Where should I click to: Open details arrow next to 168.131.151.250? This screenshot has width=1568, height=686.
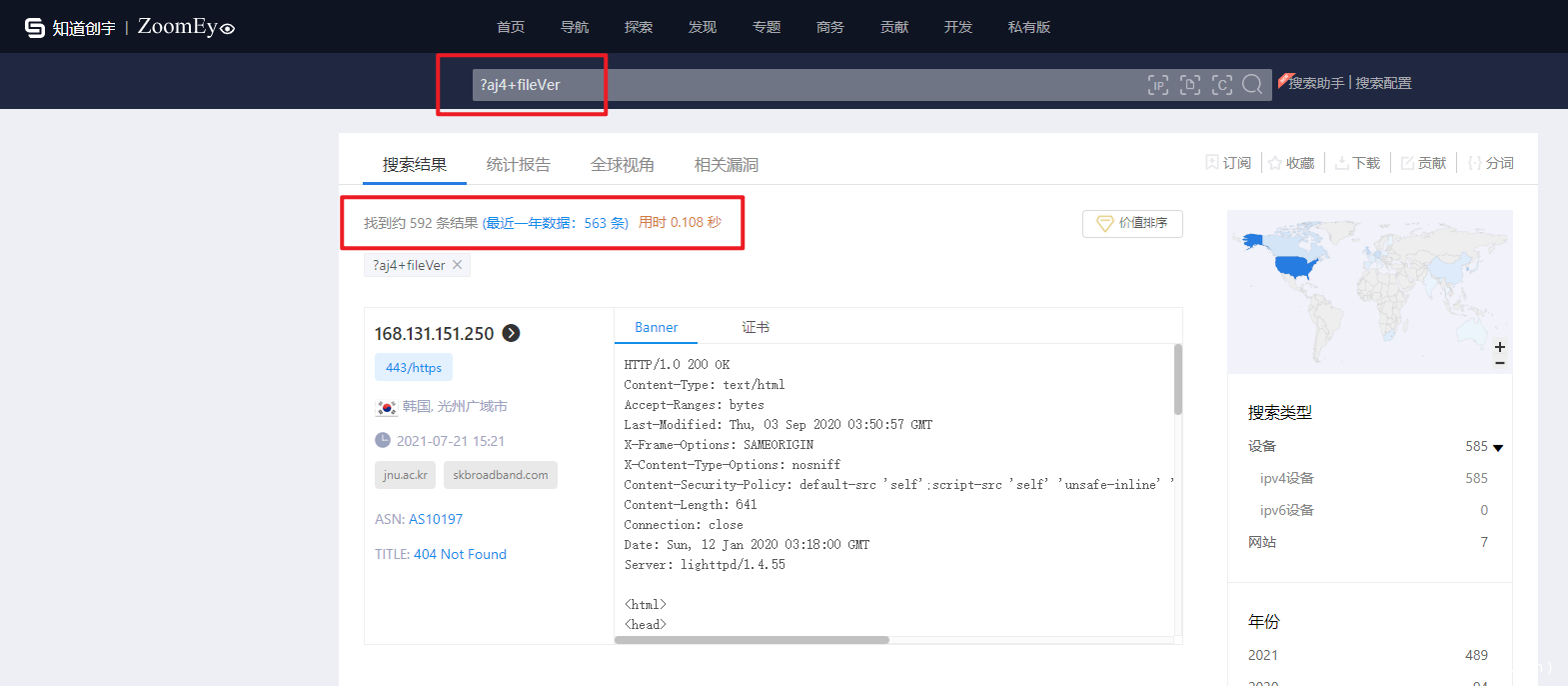pos(511,333)
